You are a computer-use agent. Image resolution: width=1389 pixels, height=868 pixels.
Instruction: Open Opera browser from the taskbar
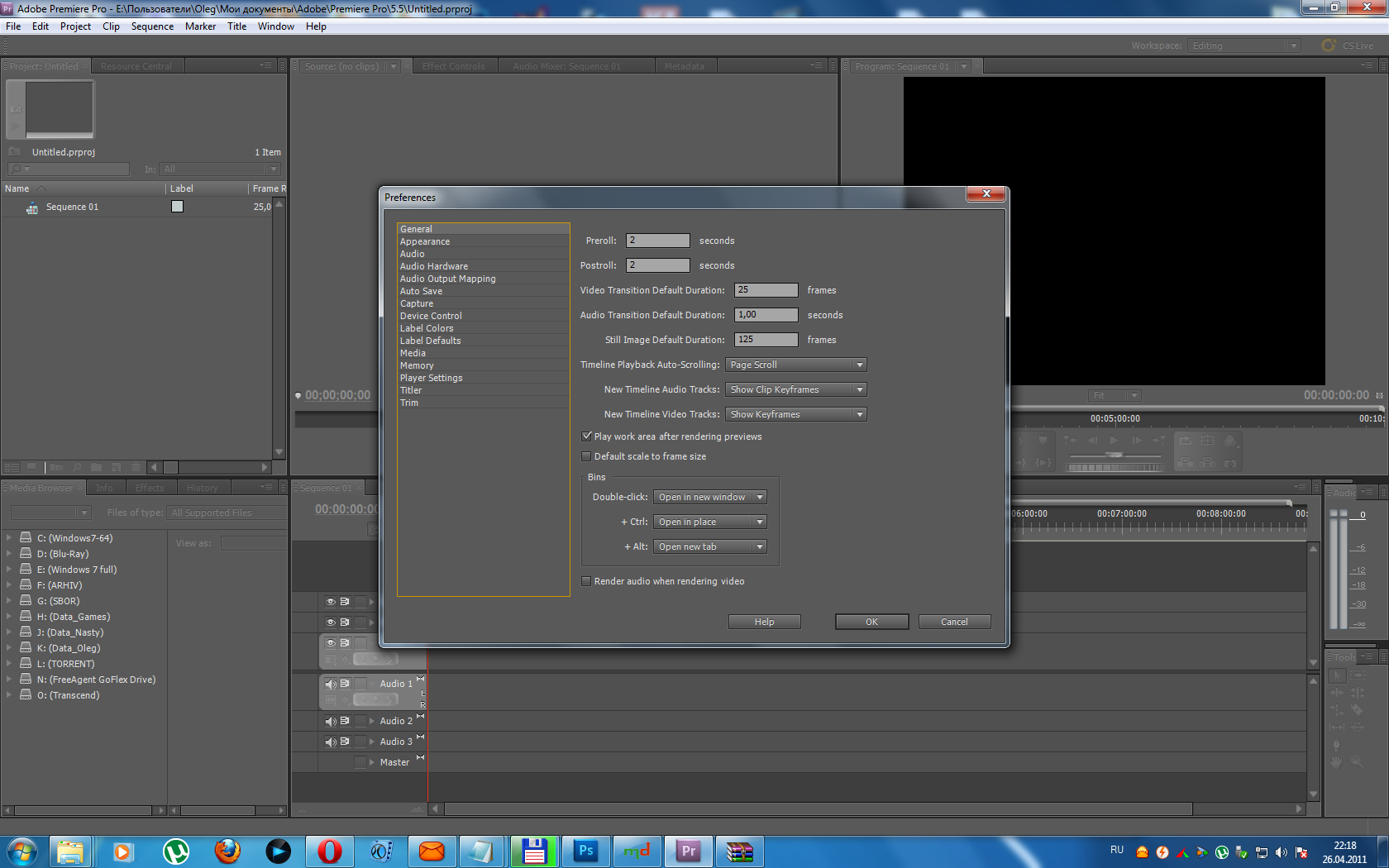click(329, 851)
